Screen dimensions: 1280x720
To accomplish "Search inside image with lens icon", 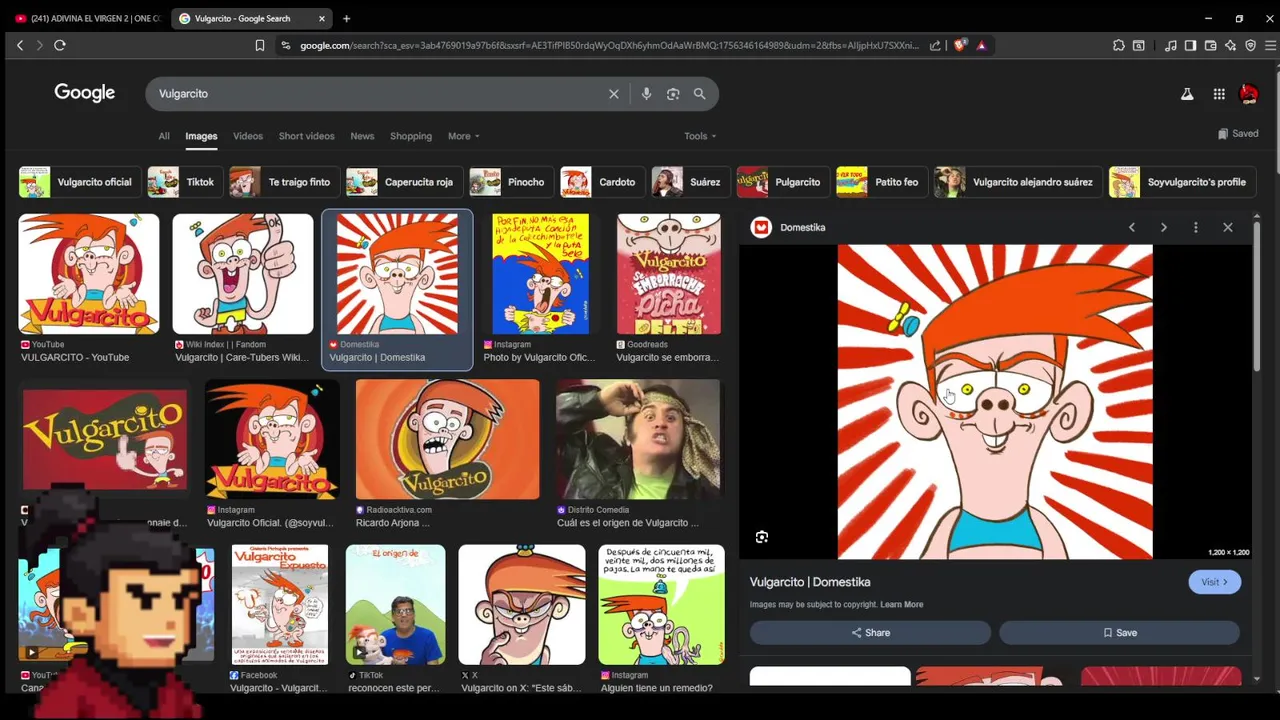I will [x=762, y=537].
